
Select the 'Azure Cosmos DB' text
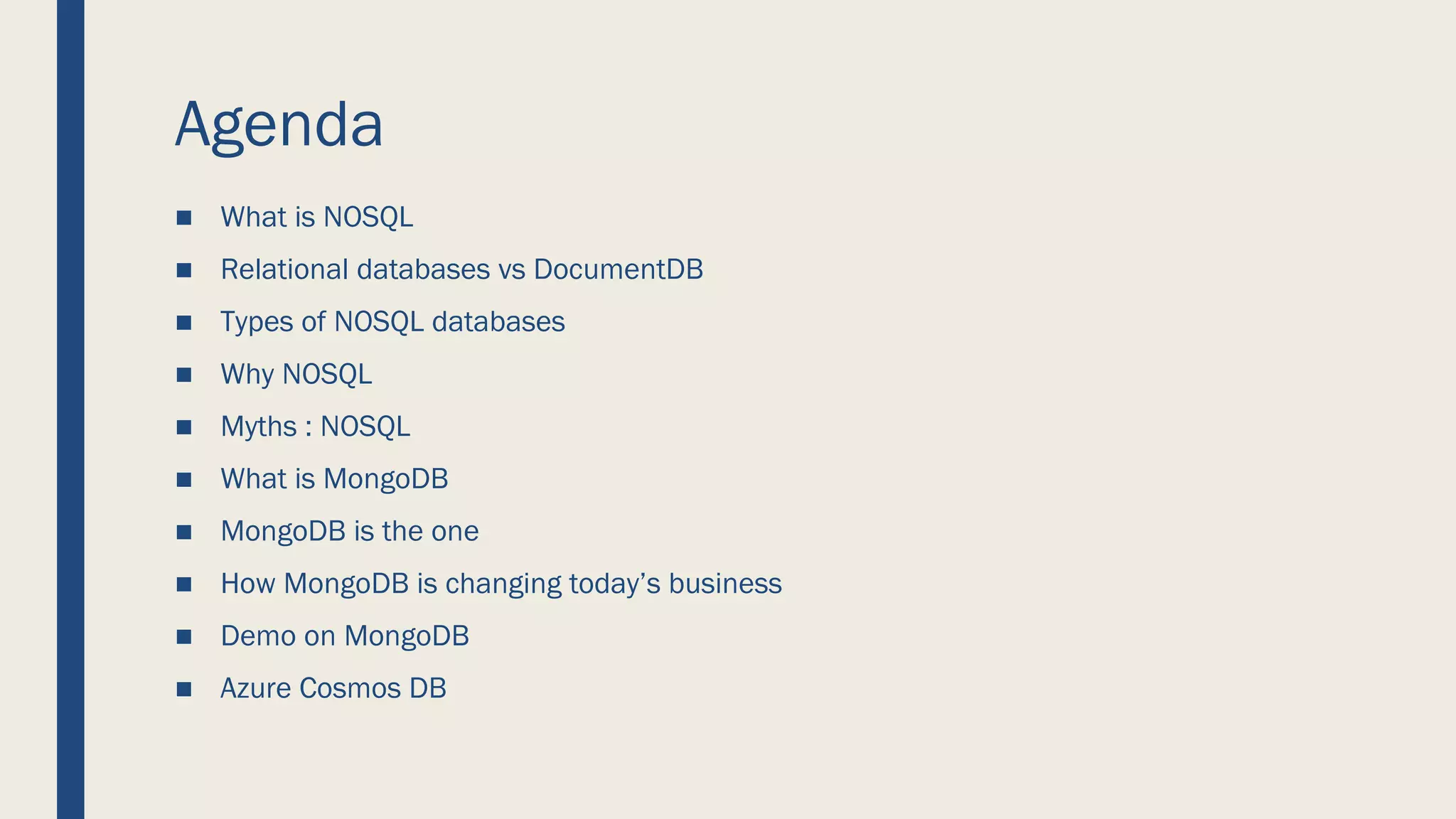(333, 688)
